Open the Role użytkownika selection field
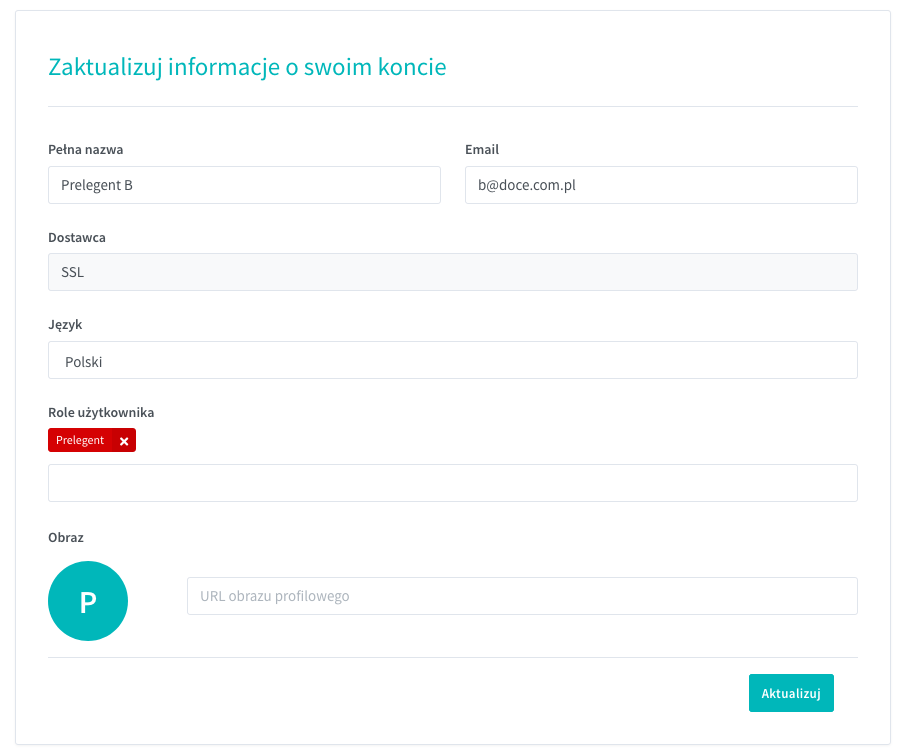 coord(452,483)
